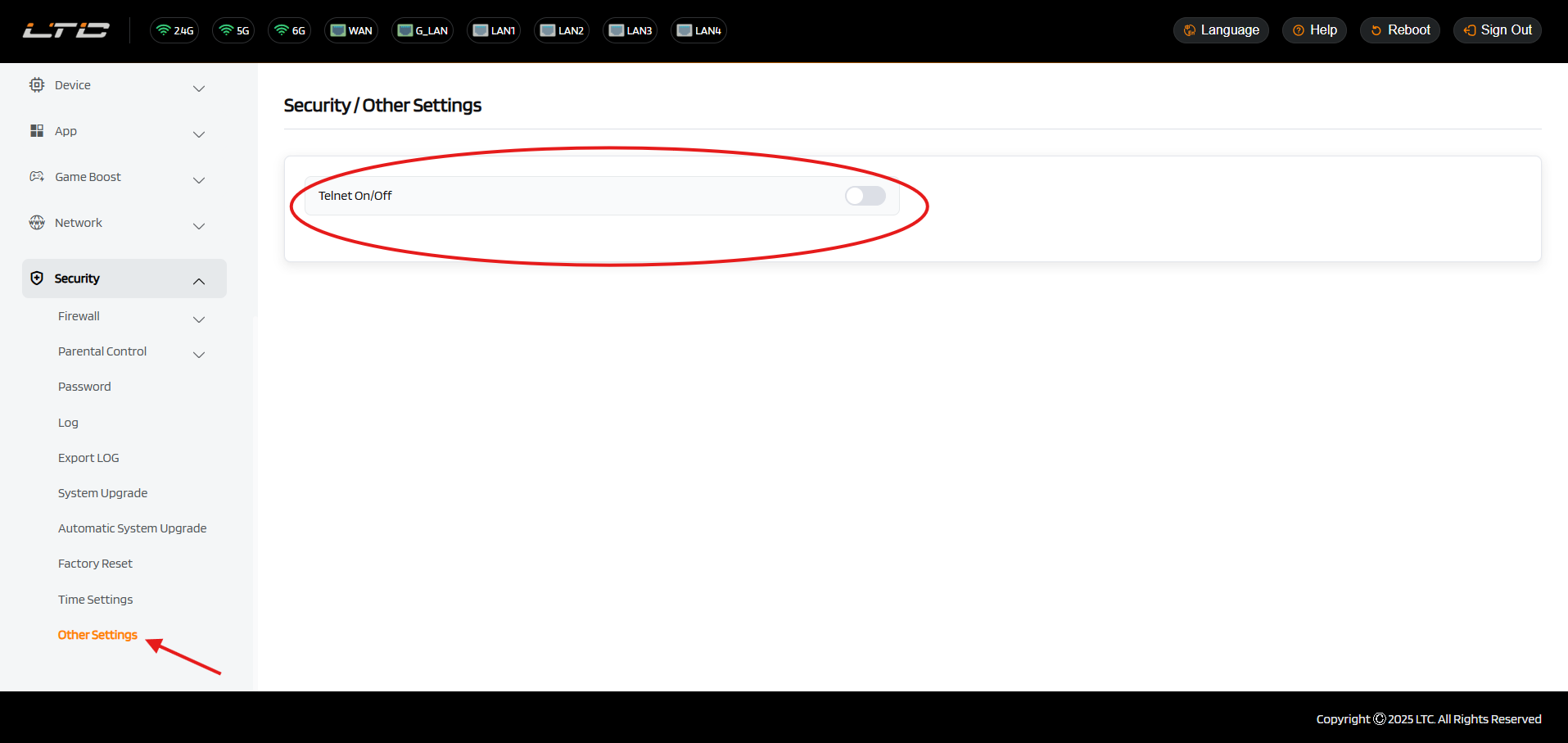1568x743 pixels.
Task: Click the 5G Wi-Fi status icon
Action: 233,30
